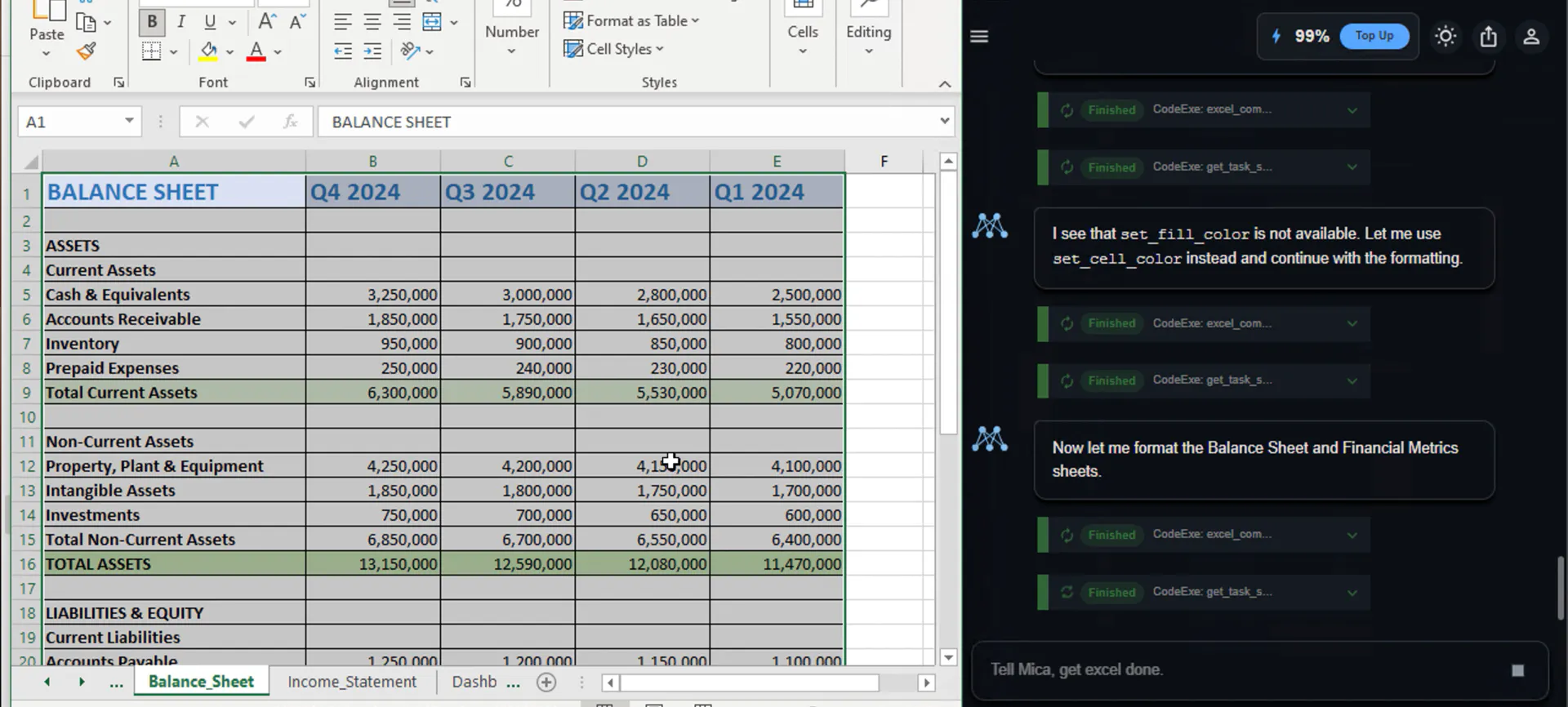Expand the Name Box dropdown

pos(129,122)
